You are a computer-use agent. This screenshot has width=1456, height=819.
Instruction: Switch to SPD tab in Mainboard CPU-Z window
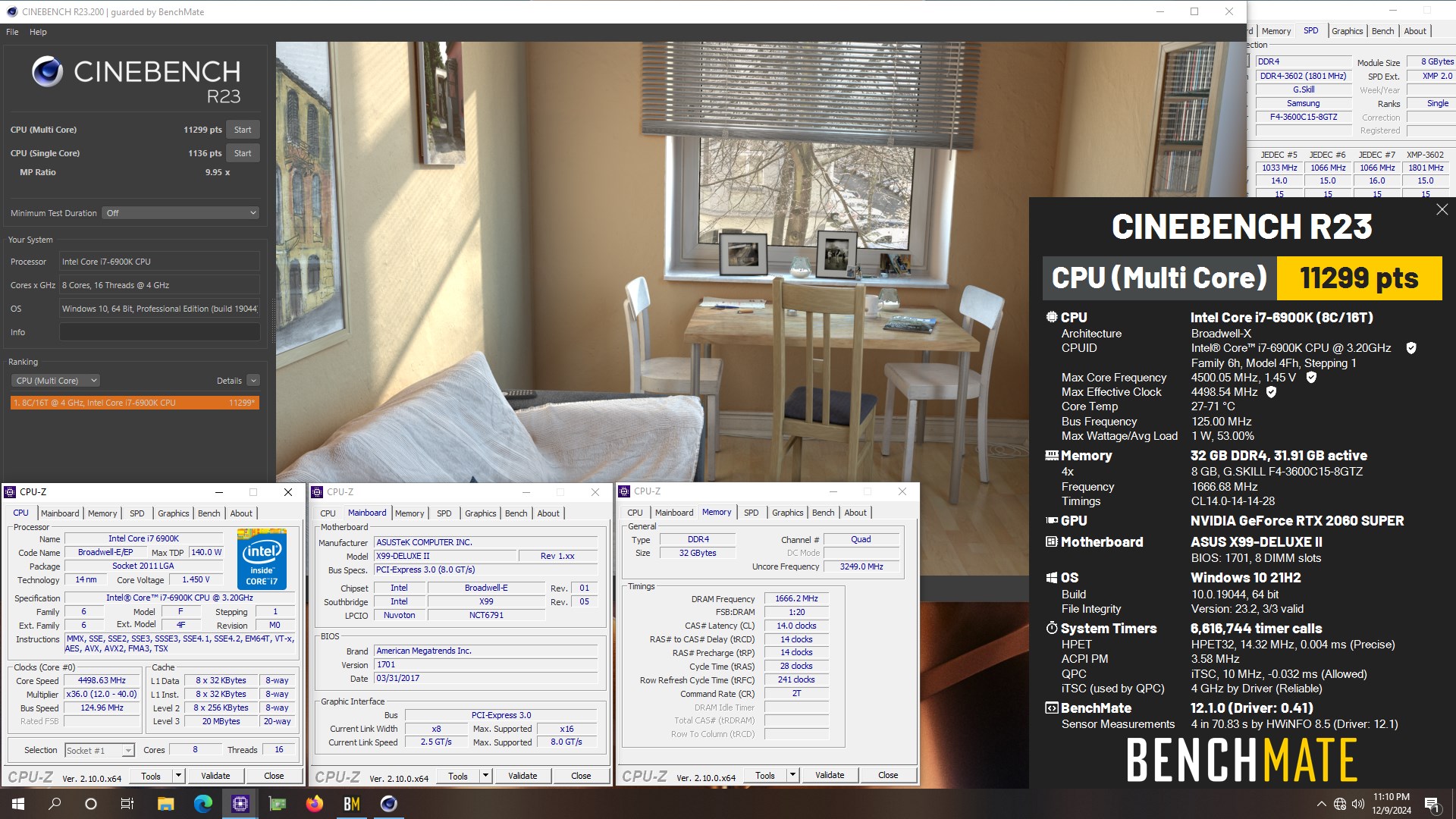click(444, 513)
